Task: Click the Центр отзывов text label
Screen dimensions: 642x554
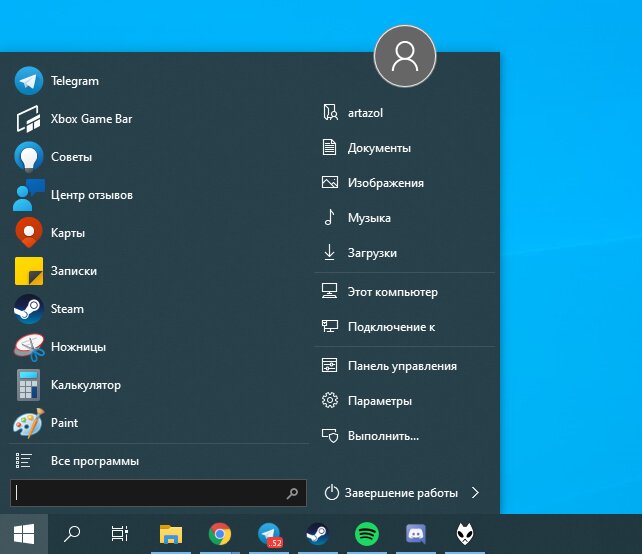Action: click(92, 195)
